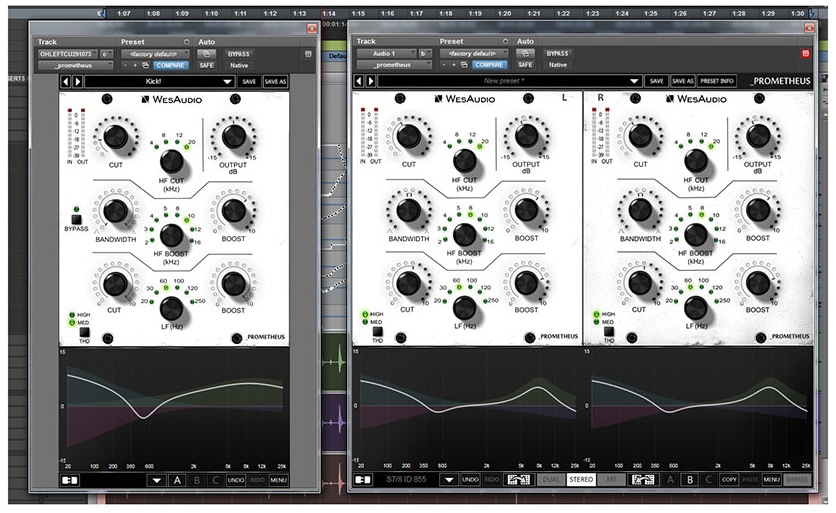Click channel copy icon right of MS
836x513 pixels.
click(643, 479)
